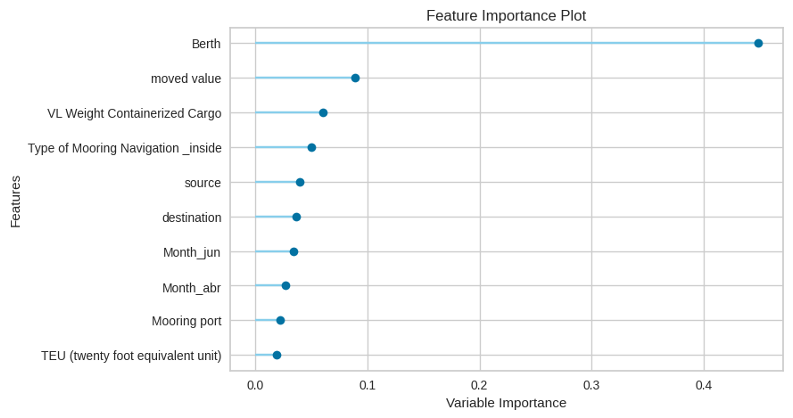Click the 0.4 x-axis tick label
Viewport: 793px width, 418px height.
click(704, 384)
